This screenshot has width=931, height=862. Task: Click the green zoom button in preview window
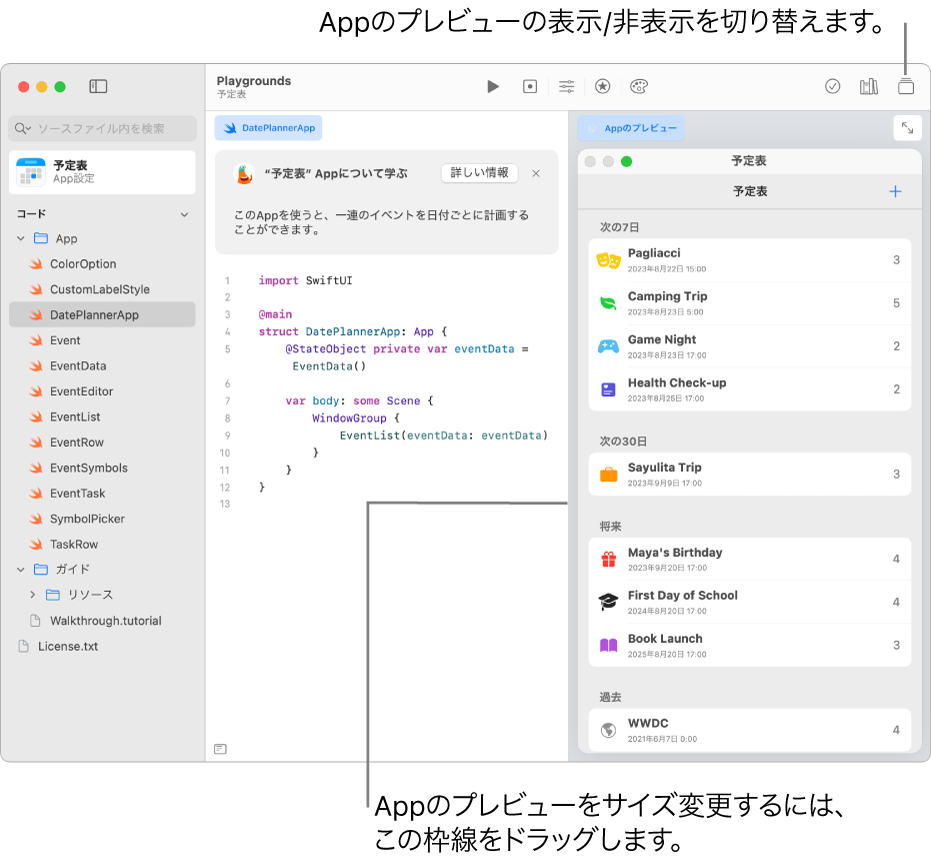tap(626, 161)
